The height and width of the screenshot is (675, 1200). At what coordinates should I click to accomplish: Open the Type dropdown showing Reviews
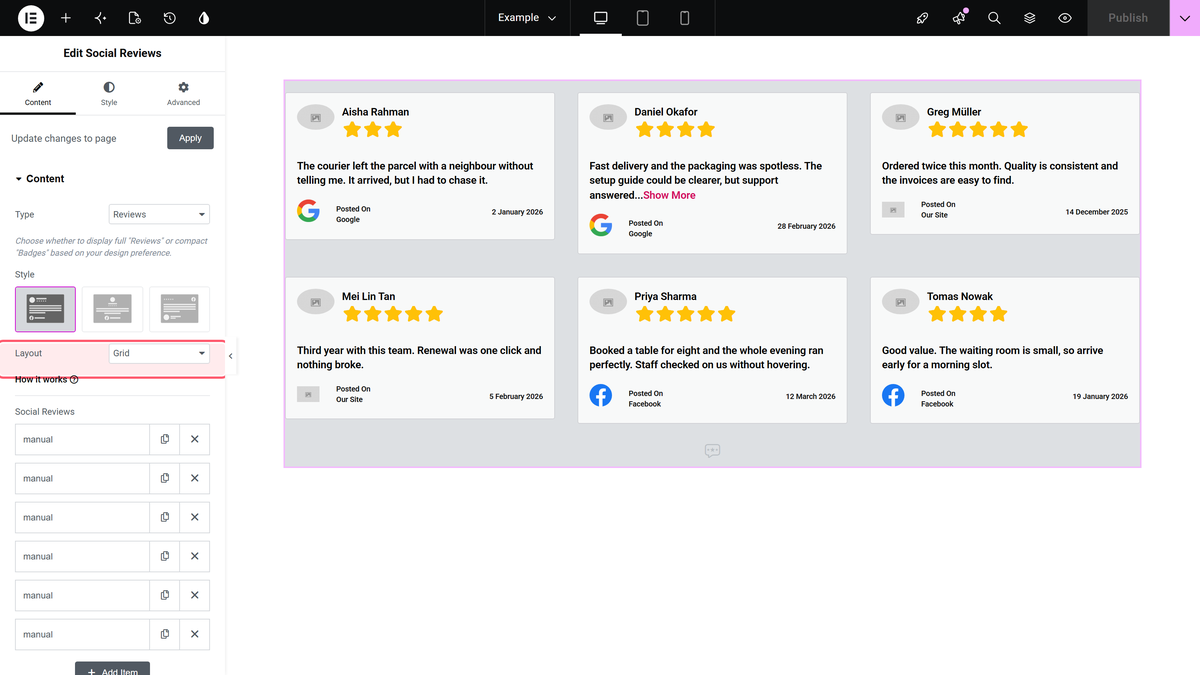point(159,214)
